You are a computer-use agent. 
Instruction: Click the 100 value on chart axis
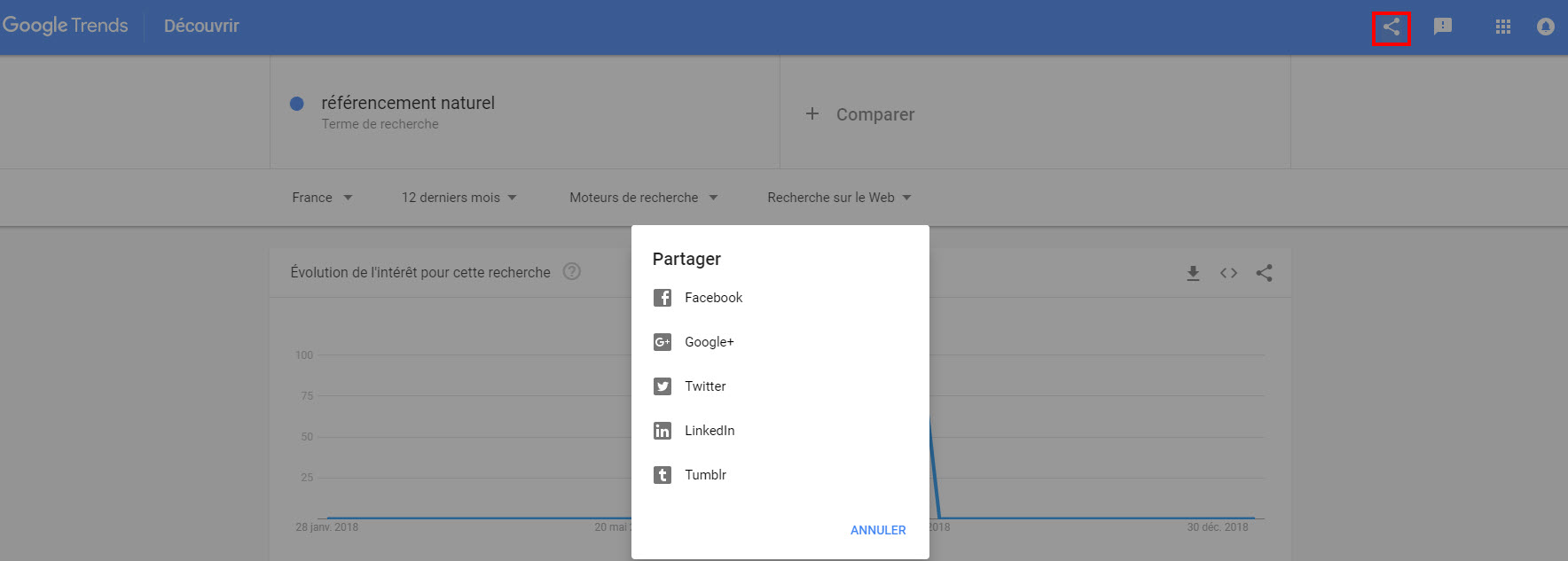coord(304,355)
